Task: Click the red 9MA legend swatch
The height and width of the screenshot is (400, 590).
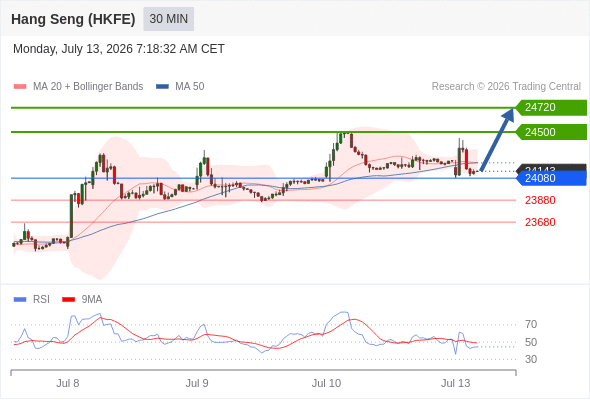Action: (x=68, y=300)
